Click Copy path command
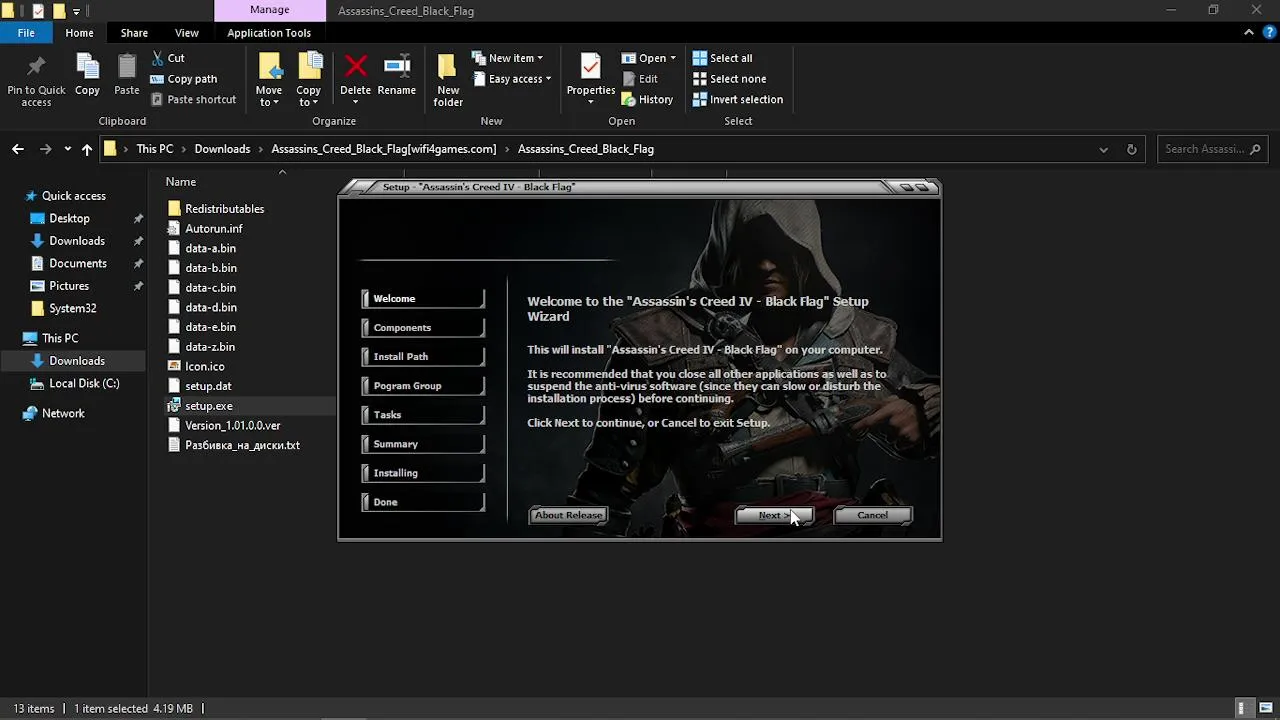The width and height of the screenshot is (1280, 720). (183, 79)
